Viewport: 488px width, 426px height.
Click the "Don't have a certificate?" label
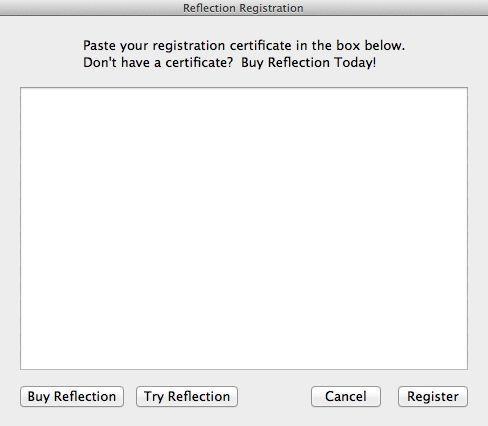pos(158,63)
